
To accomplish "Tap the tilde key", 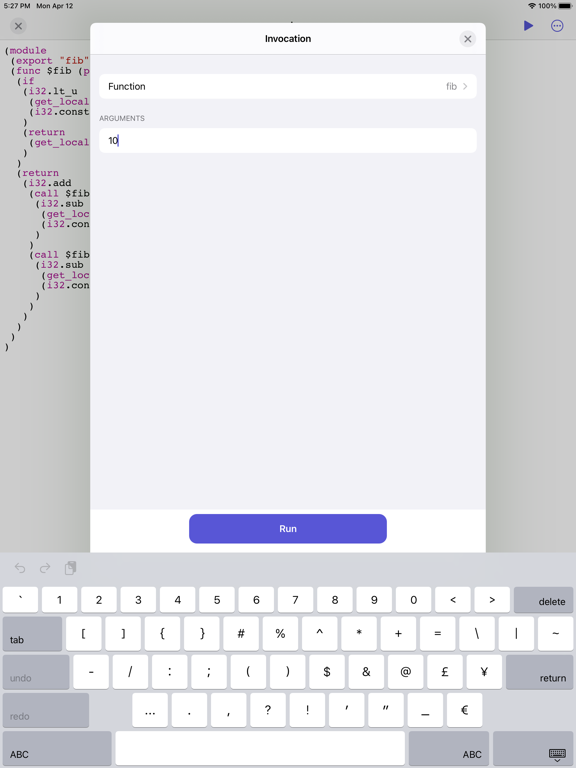I will (555, 633).
